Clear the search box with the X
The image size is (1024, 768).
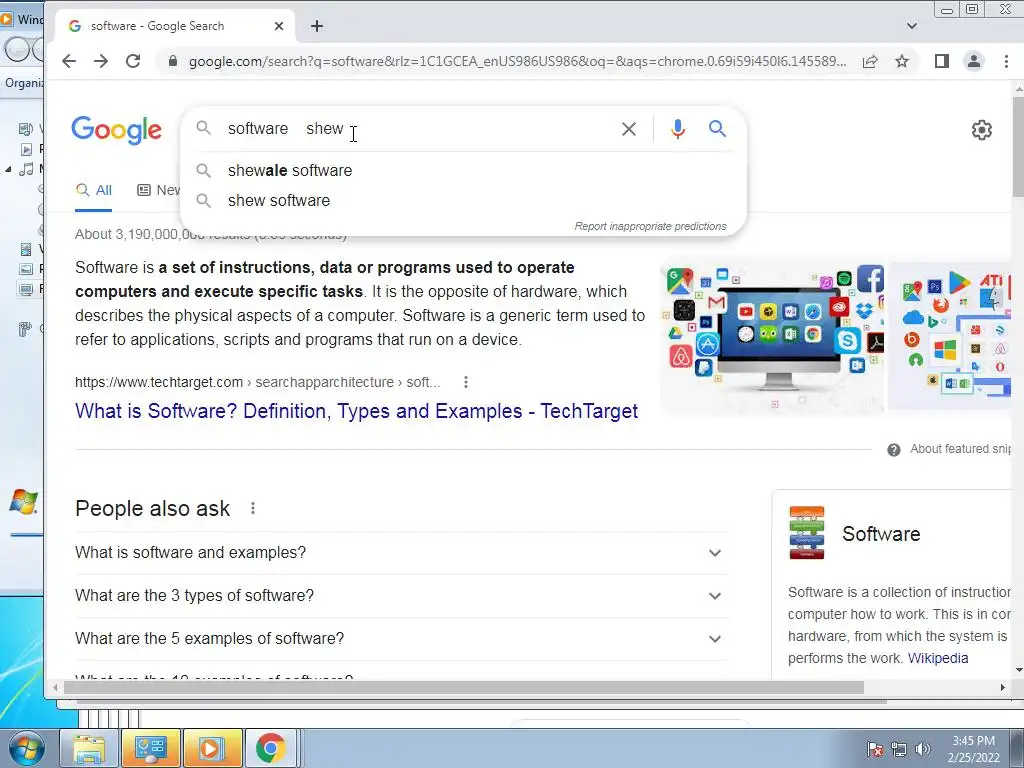[x=629, y=129]
